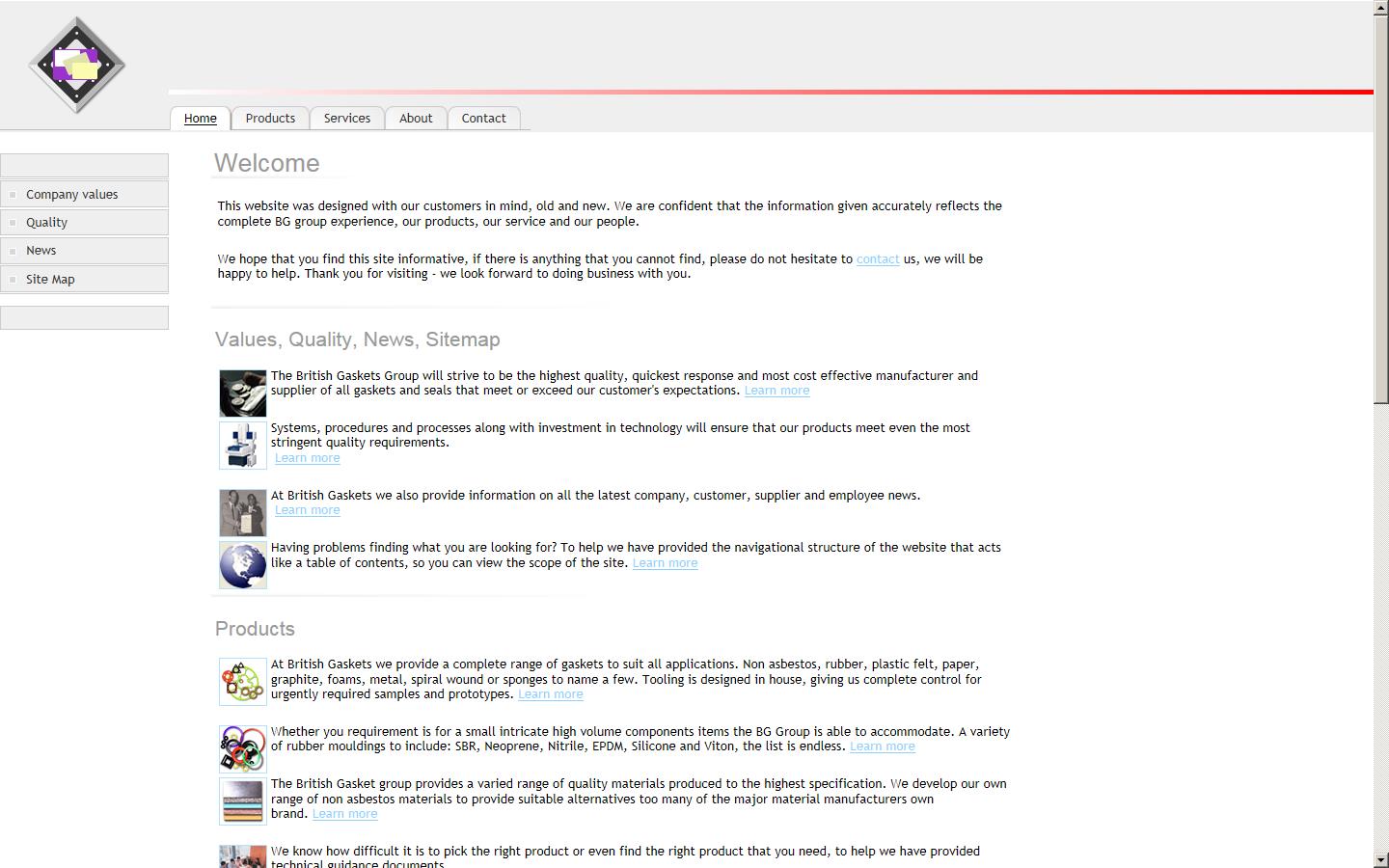Screen dimensions: 1389x868
Task: Click the gaskets assortment product icon
Action: click(x=242, y=682)
